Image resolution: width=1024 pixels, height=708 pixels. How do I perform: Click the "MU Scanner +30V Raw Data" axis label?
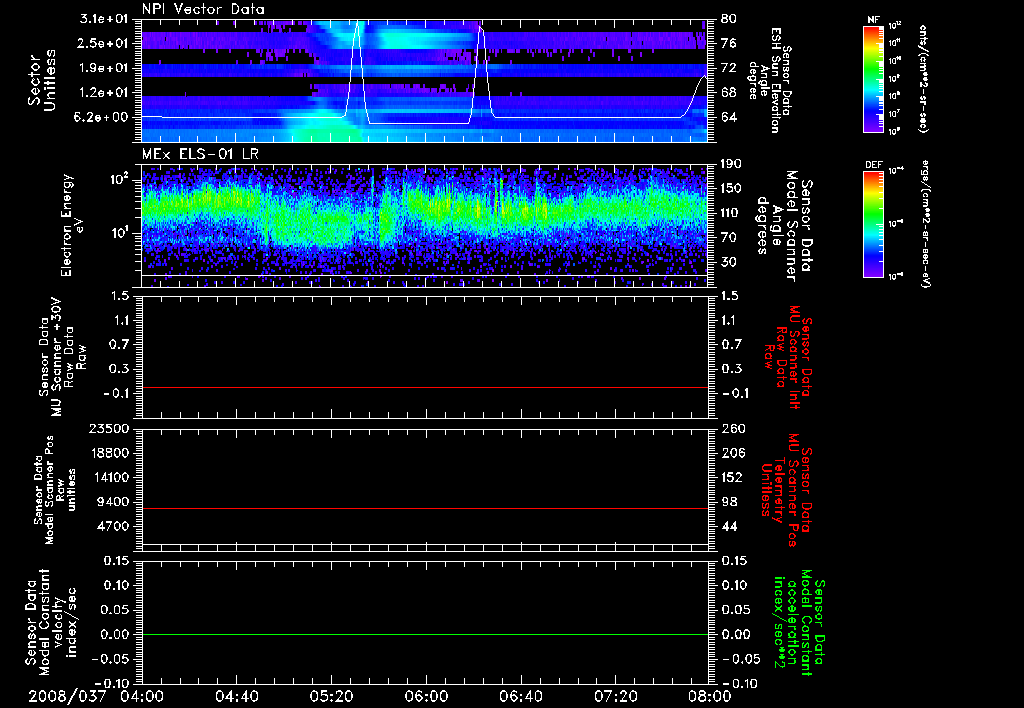[x=61, y=357]
